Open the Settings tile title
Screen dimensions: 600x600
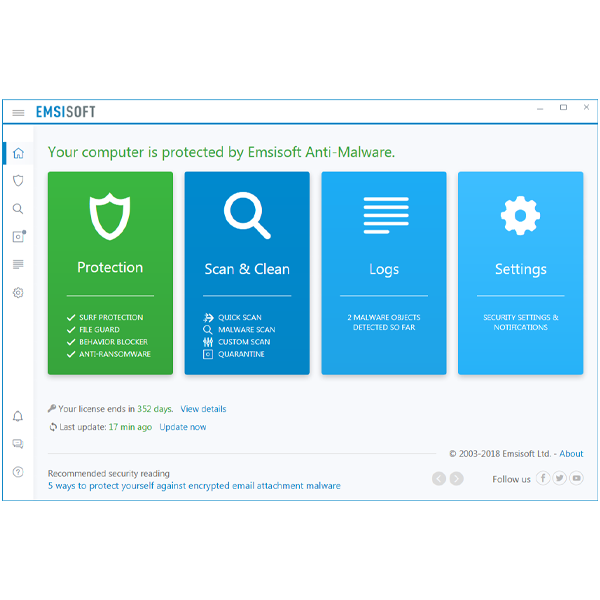520,270
